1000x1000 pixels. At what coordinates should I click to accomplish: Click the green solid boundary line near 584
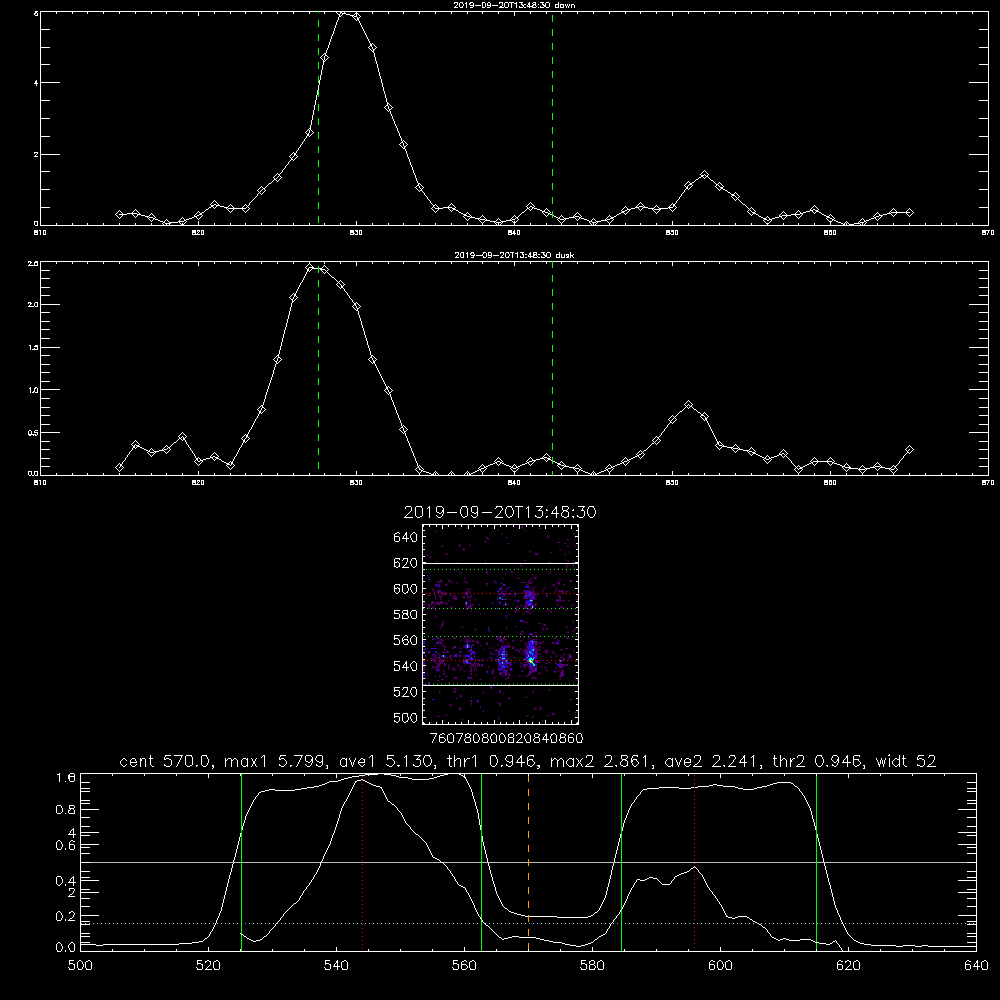pos(621,862)
